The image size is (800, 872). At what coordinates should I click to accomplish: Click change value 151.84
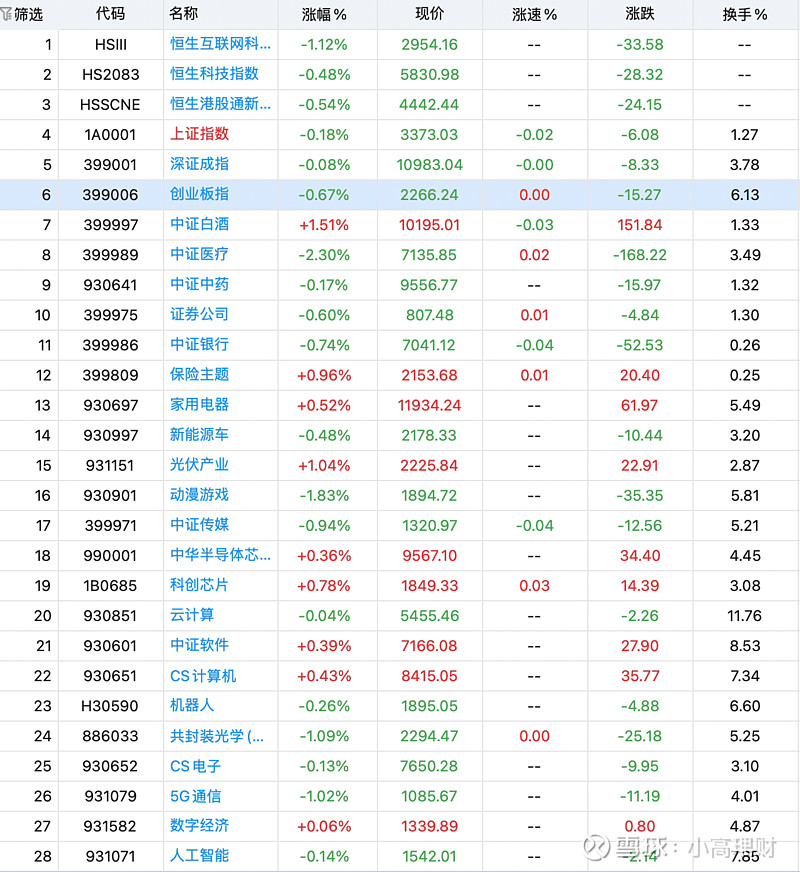[639, 225]
